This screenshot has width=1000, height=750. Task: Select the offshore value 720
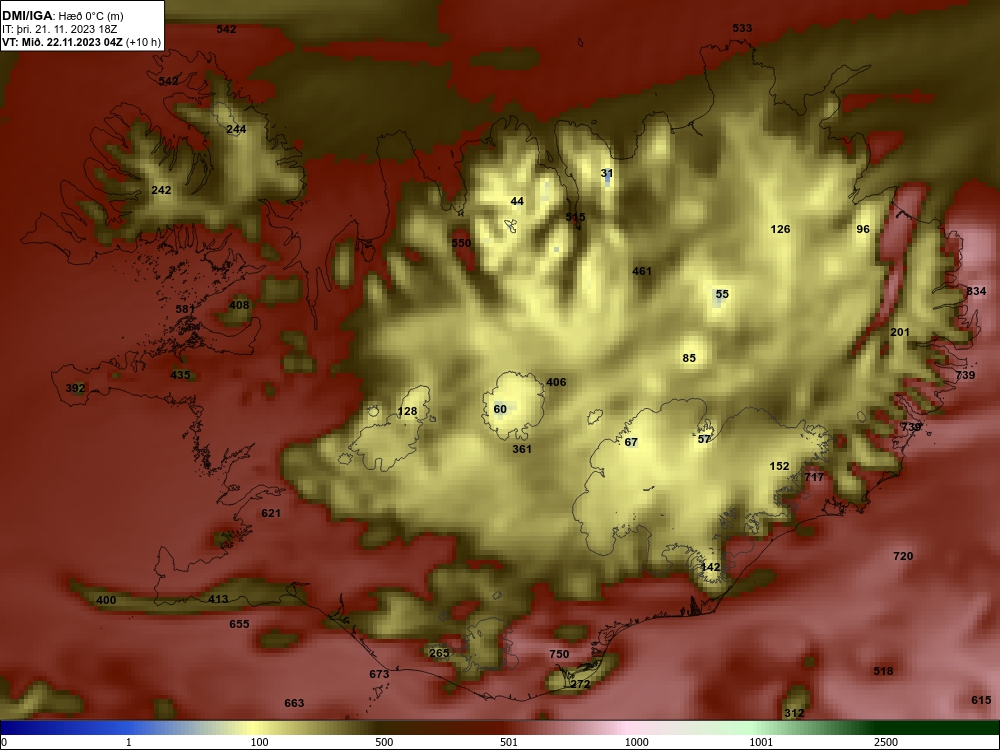(903, 556)
